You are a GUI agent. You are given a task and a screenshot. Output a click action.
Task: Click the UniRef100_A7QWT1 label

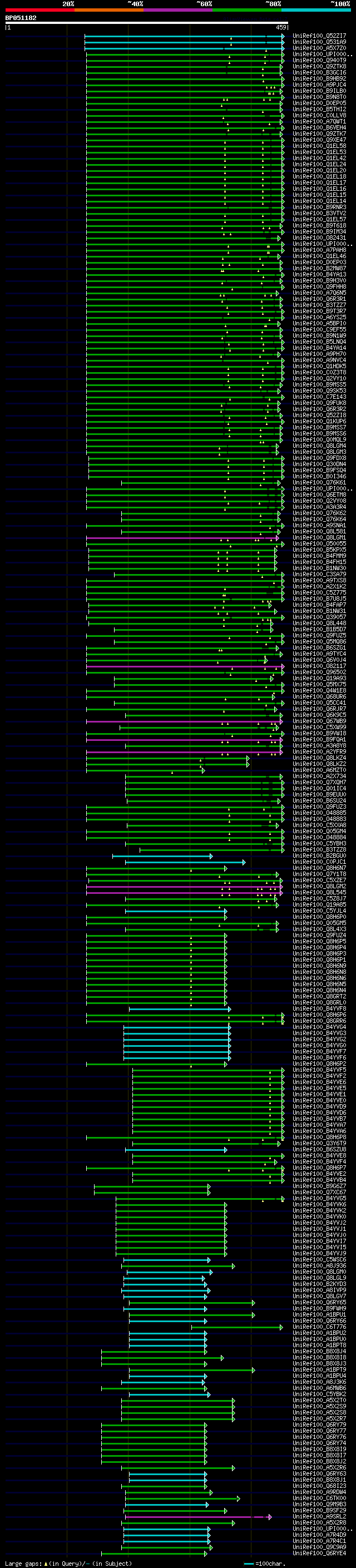[319, 121]
